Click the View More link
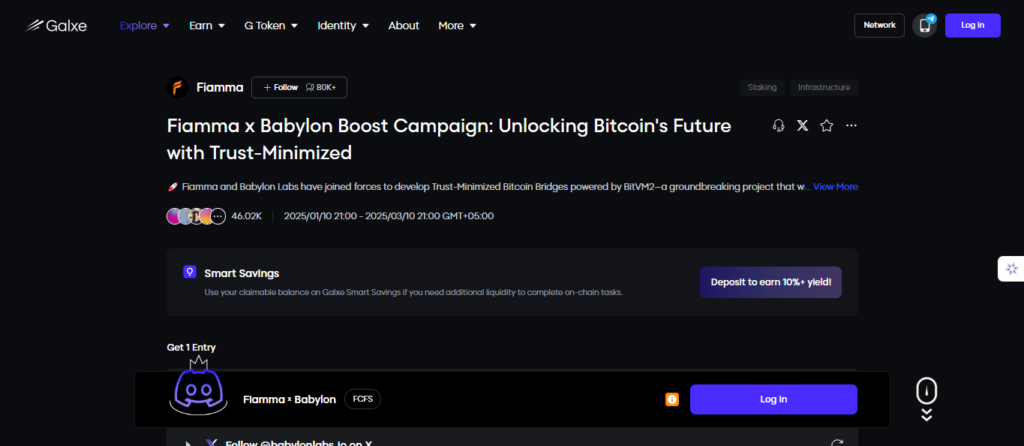Viewport: 1024px width, 446px height. pos(835,187)
